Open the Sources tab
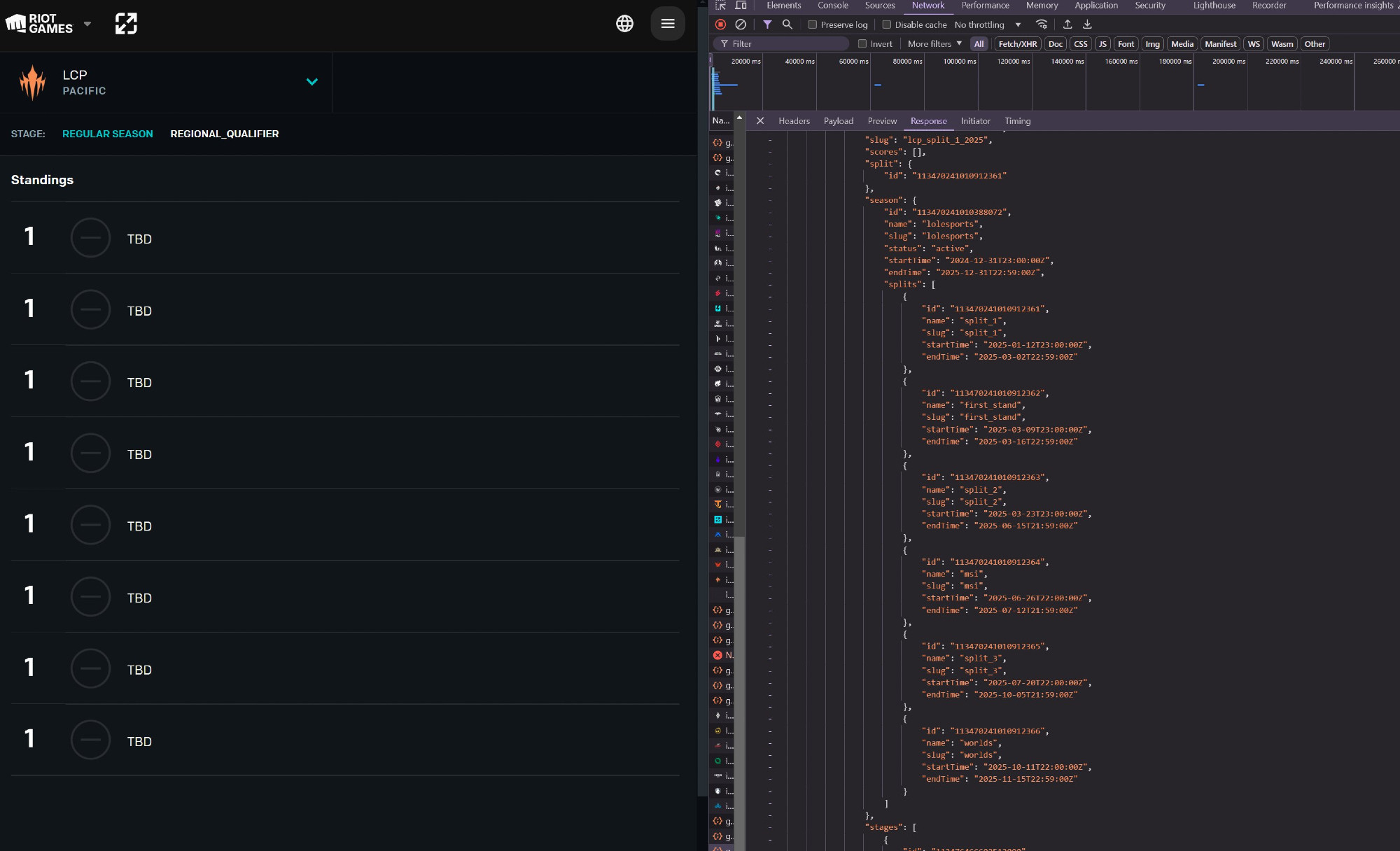1400x851 pixels. [x=880, y=6]
